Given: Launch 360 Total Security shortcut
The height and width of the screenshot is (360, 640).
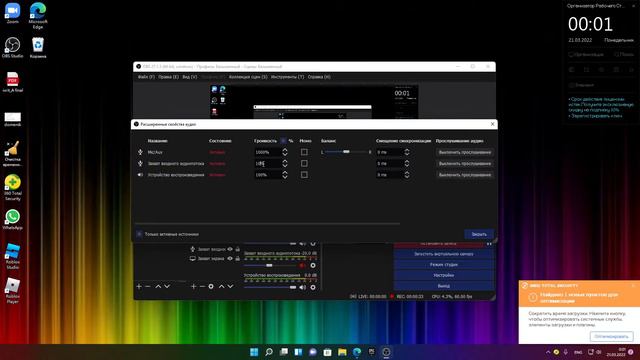Looking at the screenshot, I should (x=13, y=187).
